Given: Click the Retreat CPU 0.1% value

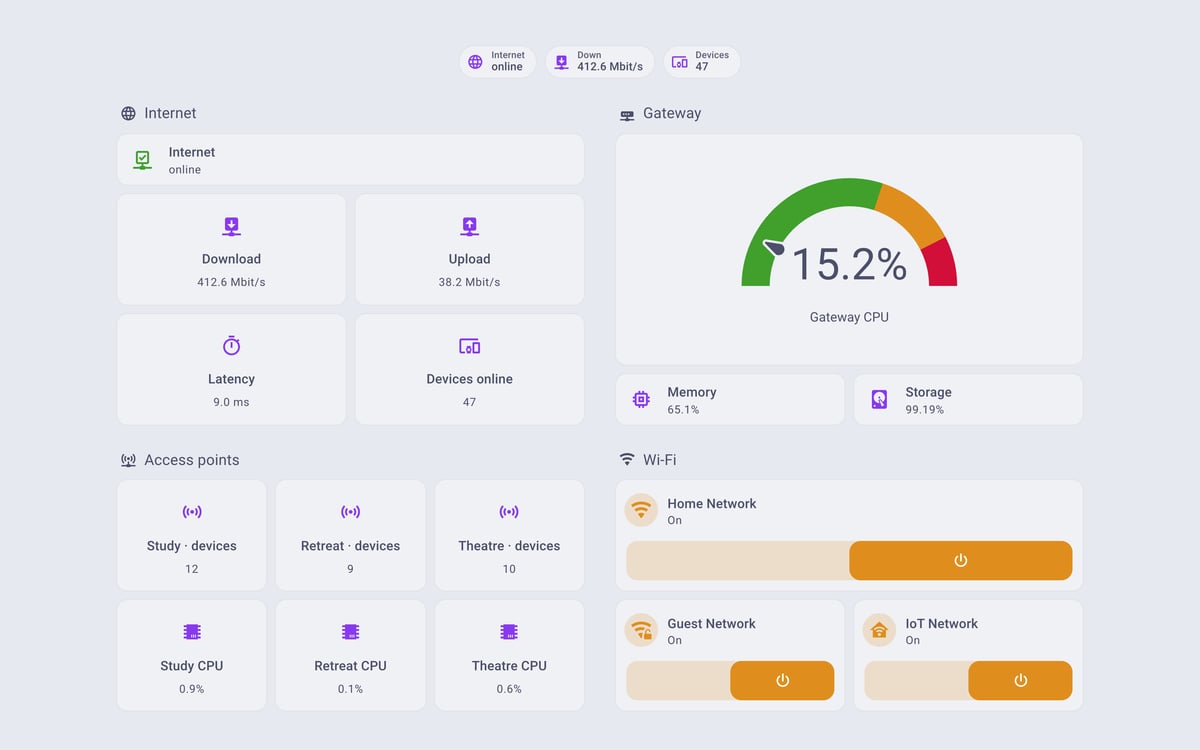Looking at the screenshot, I should tap(350, 689).
